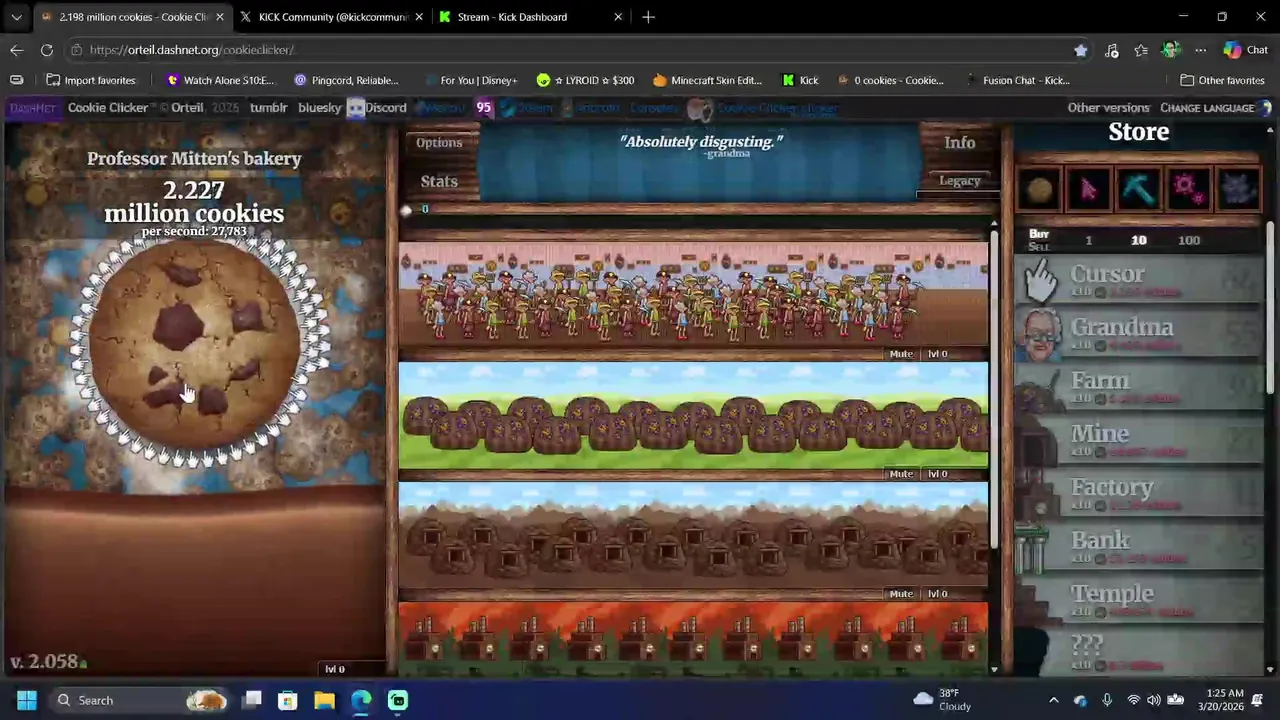Purchase the Bank building

pyautogui.click(x=1139, y=546)
